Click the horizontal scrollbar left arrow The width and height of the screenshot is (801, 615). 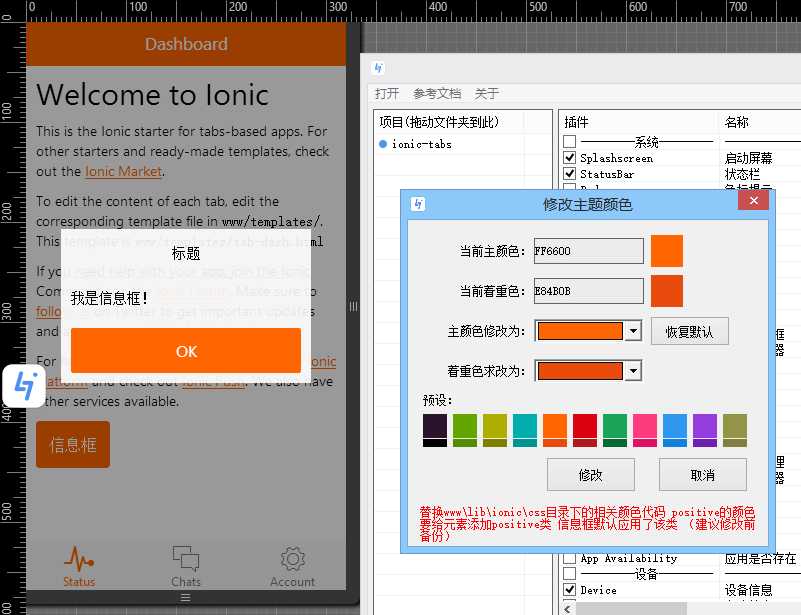[568, 608]
